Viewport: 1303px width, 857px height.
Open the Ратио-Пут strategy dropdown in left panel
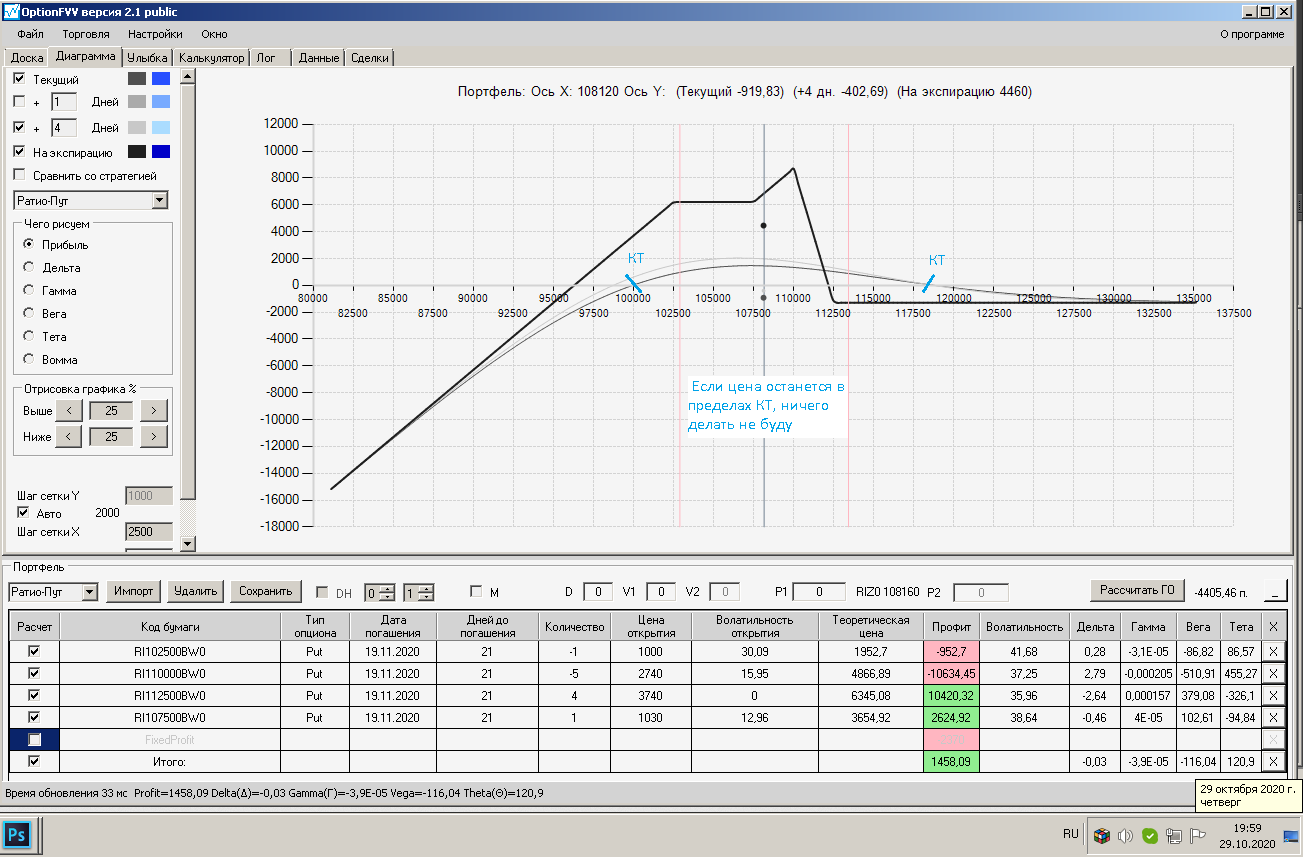[x=160, y=201]
